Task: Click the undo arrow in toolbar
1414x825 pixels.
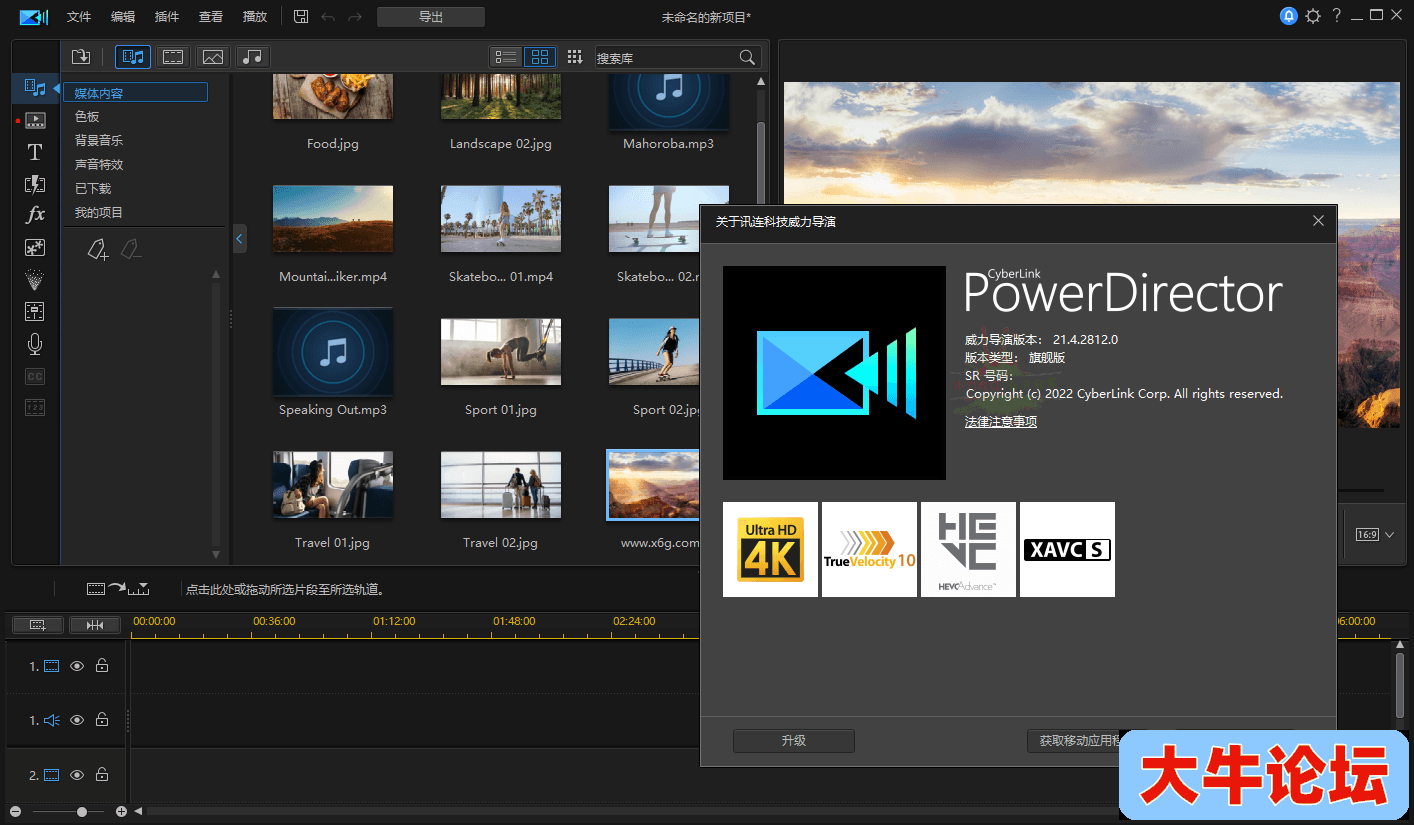Action: click(x=328, y=17)
